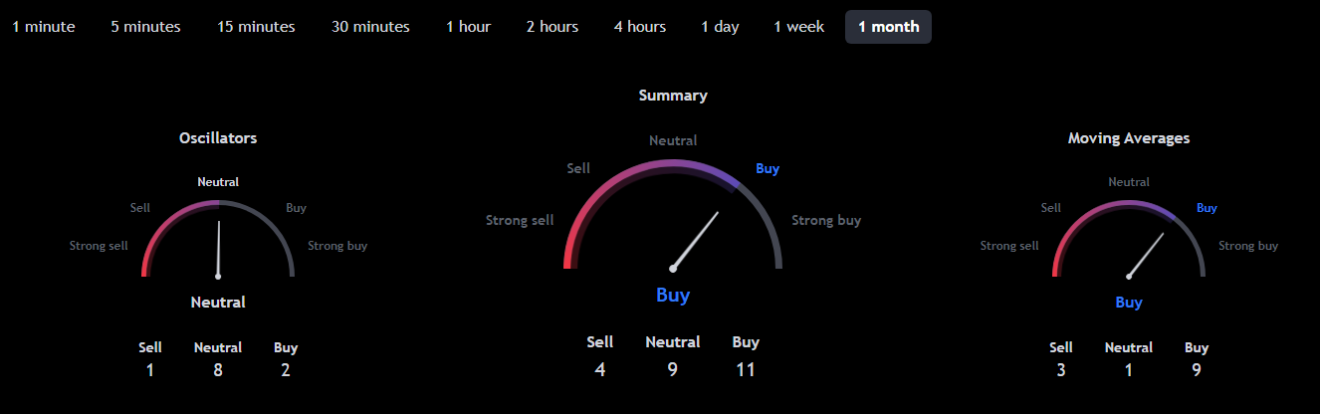Click the Summary heading text
1320x414 pixels.
[673, 95]
